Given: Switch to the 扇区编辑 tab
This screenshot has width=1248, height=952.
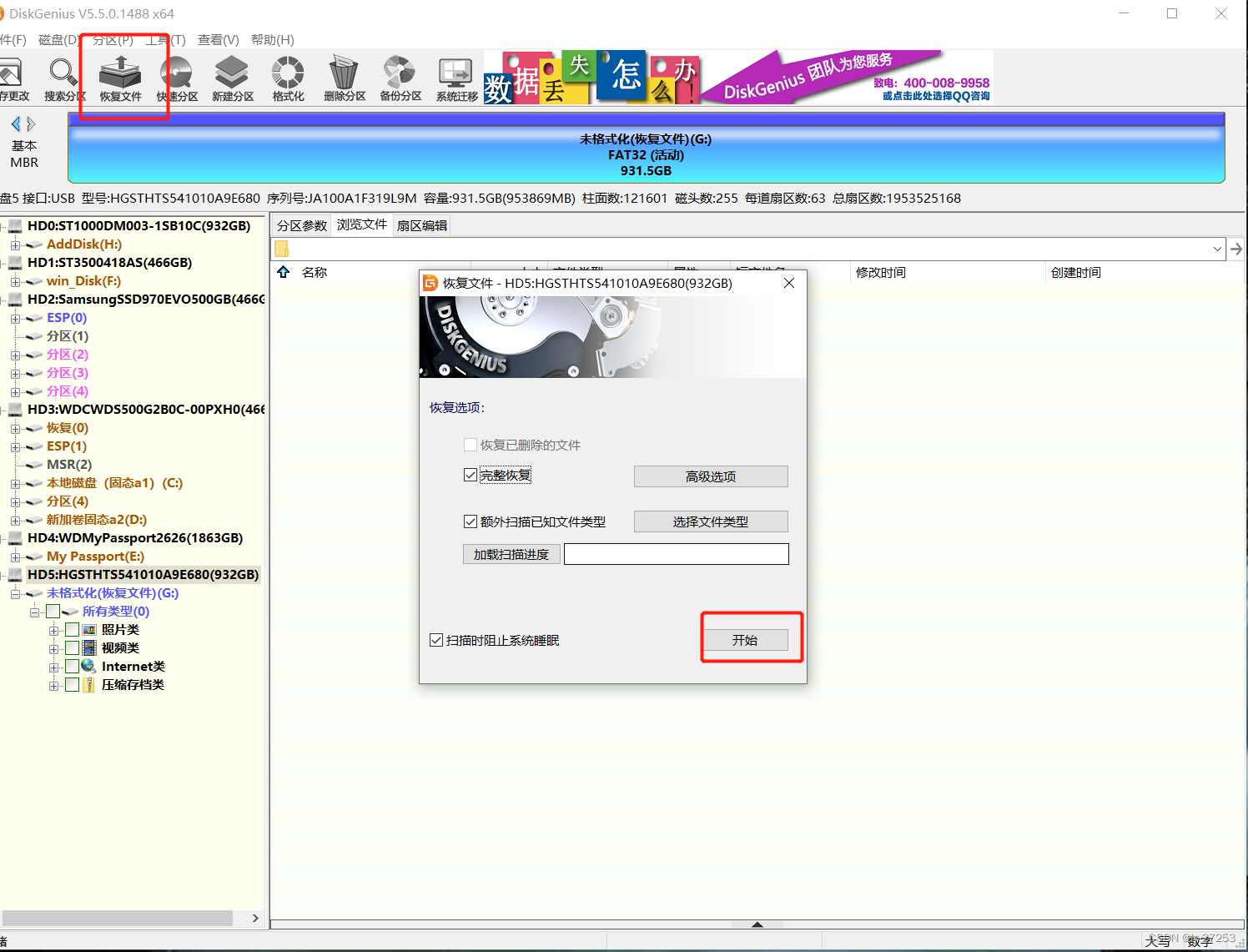Looking at the screenshot, I should (422, 225).
